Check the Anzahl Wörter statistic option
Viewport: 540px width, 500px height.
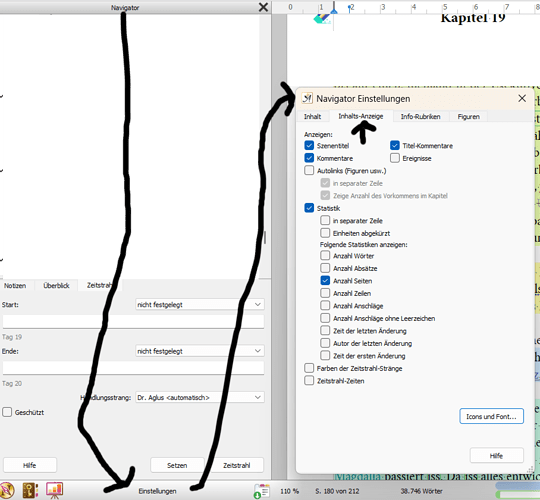click(x=325, y=256)
